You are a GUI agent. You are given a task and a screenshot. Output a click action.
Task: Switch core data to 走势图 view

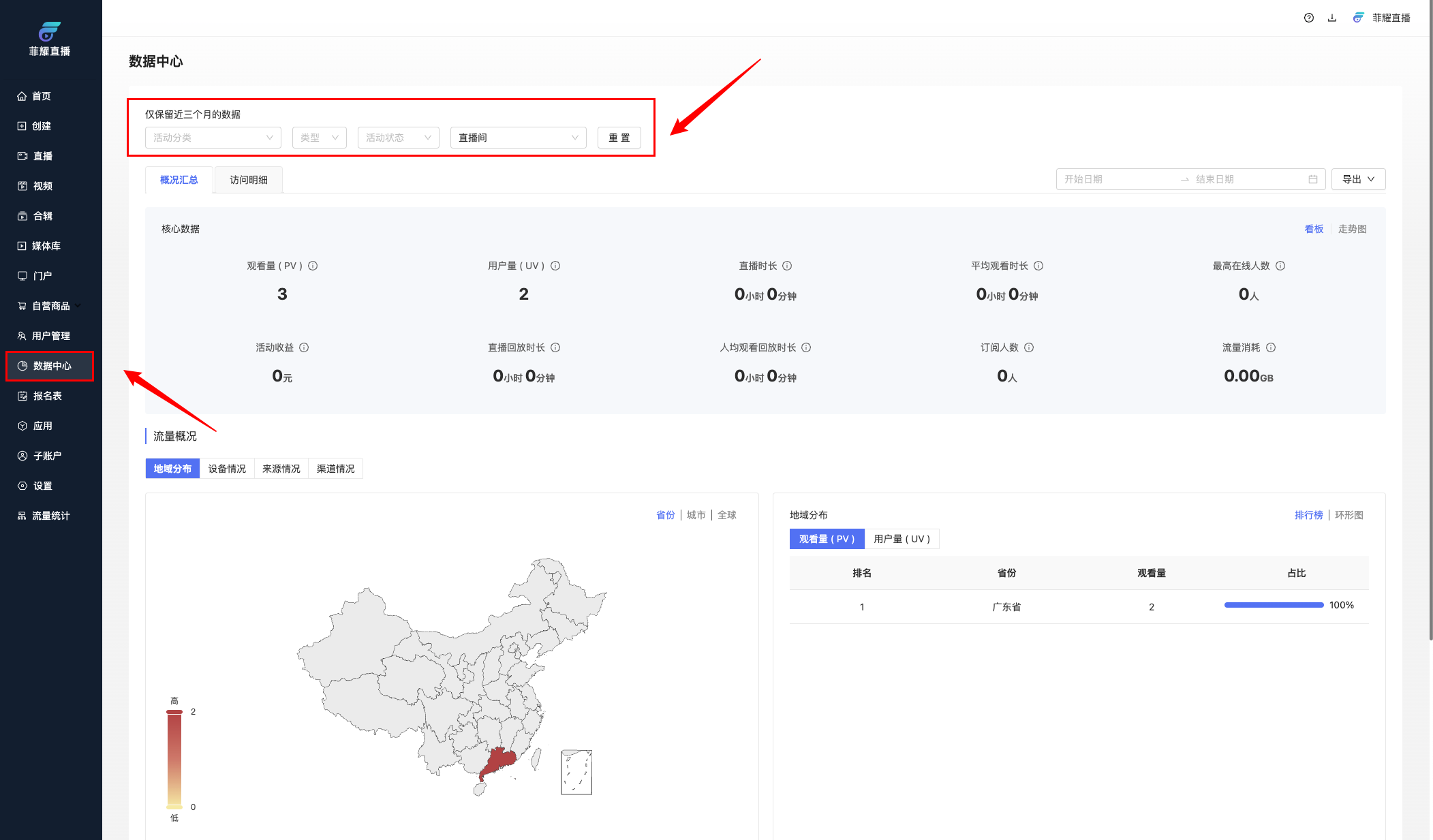pos(1352,229)
